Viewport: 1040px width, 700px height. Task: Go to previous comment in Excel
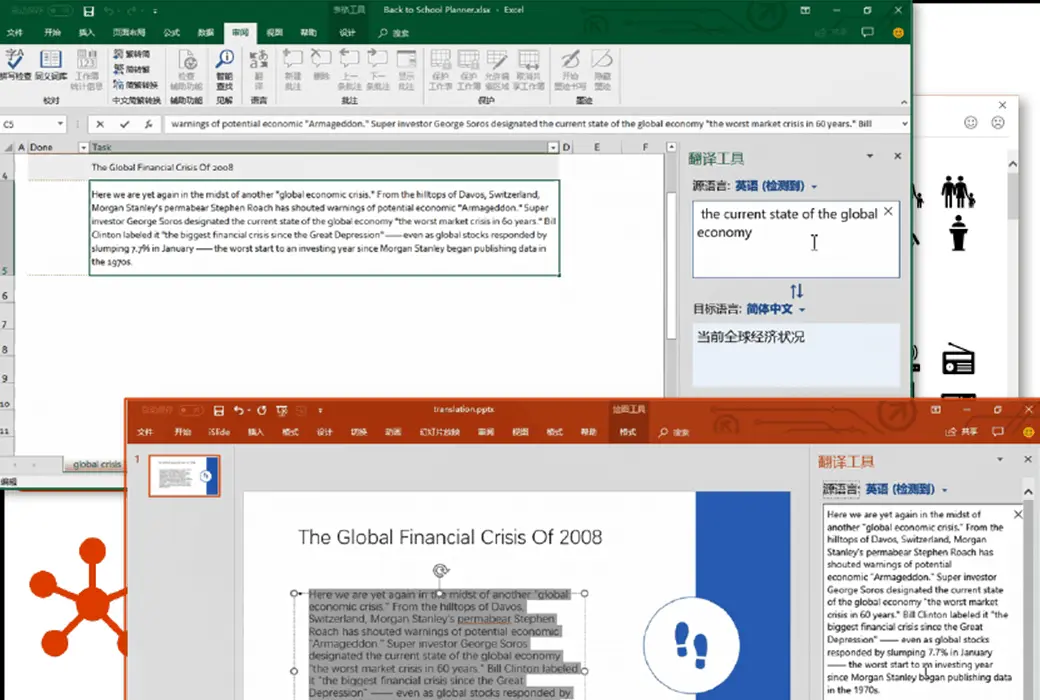click(350, 69)
